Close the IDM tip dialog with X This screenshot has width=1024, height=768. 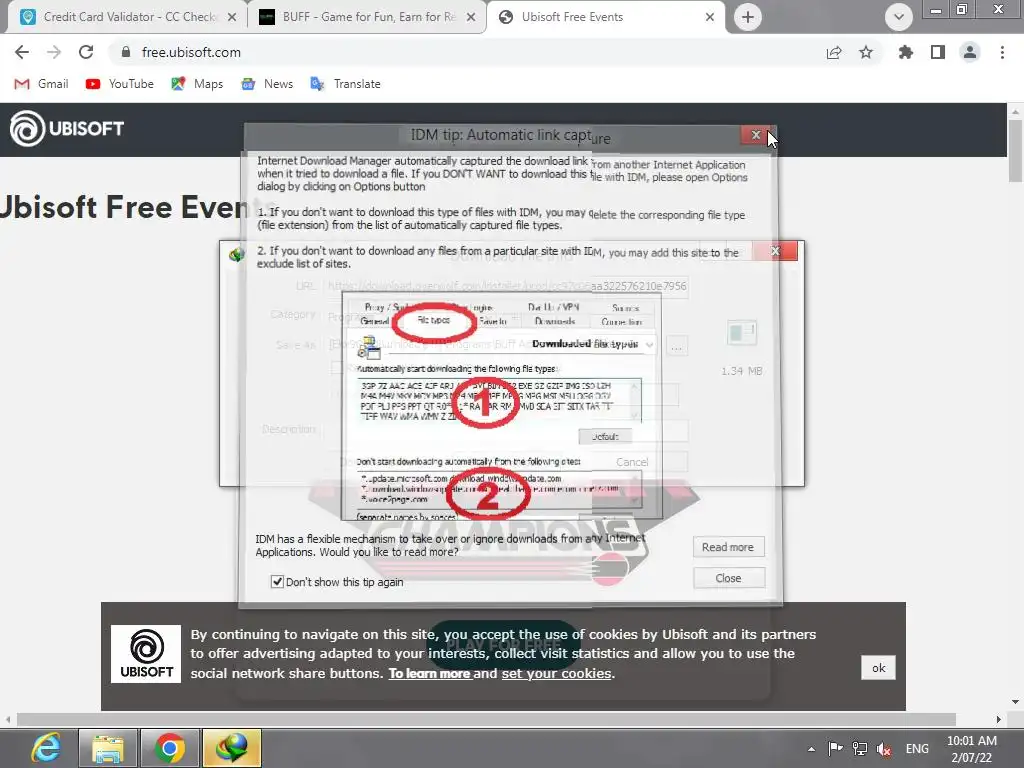(x=756, y=135)
